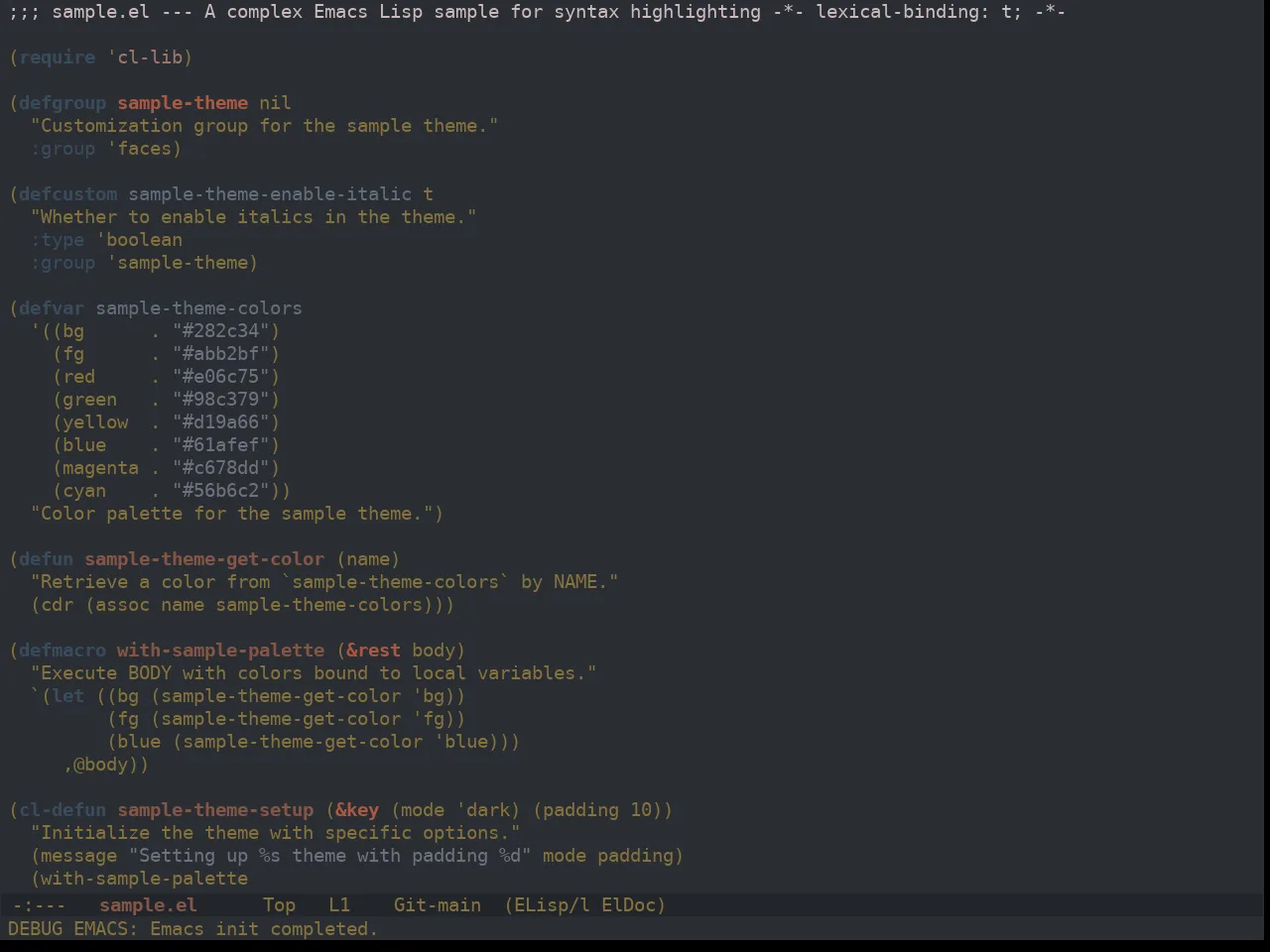Click the sample-theme group name after defgroup
This screenshot has width=1270, height=952.
click(183, 102)
